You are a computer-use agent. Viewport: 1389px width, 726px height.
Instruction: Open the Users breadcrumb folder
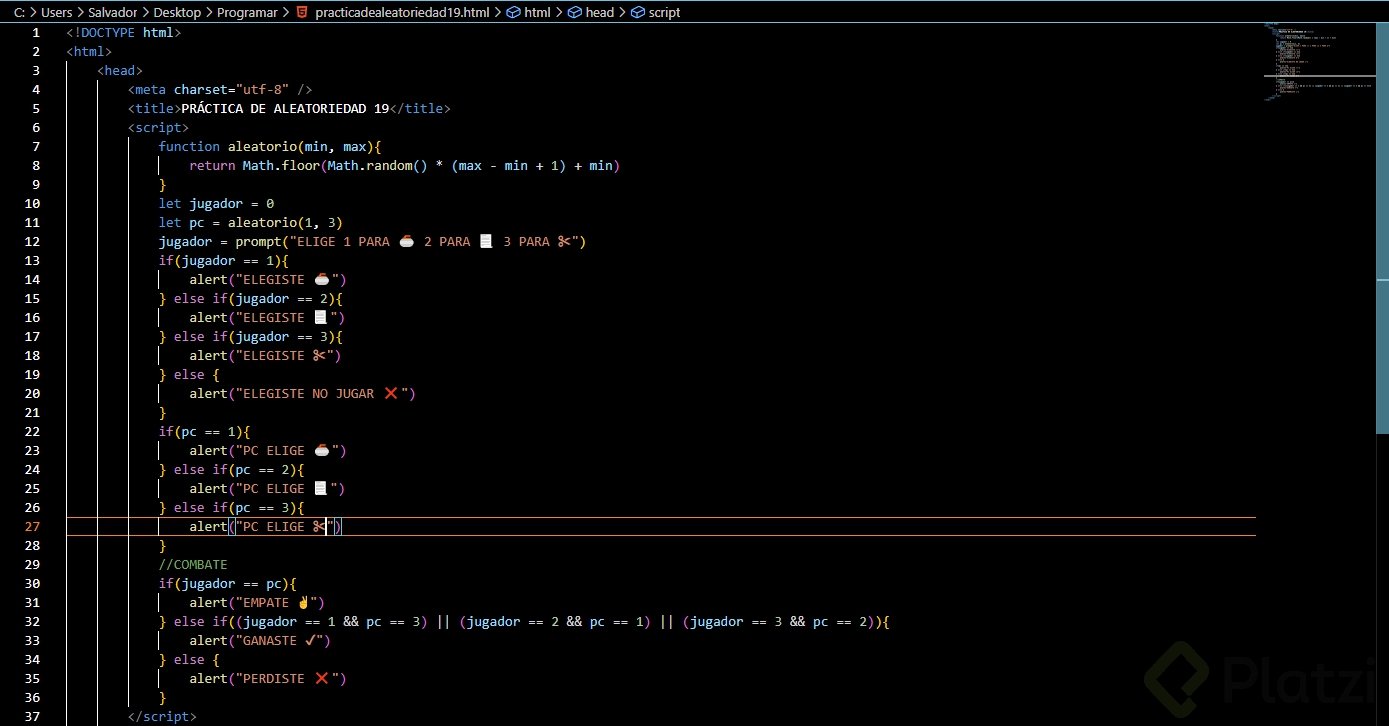56,13
